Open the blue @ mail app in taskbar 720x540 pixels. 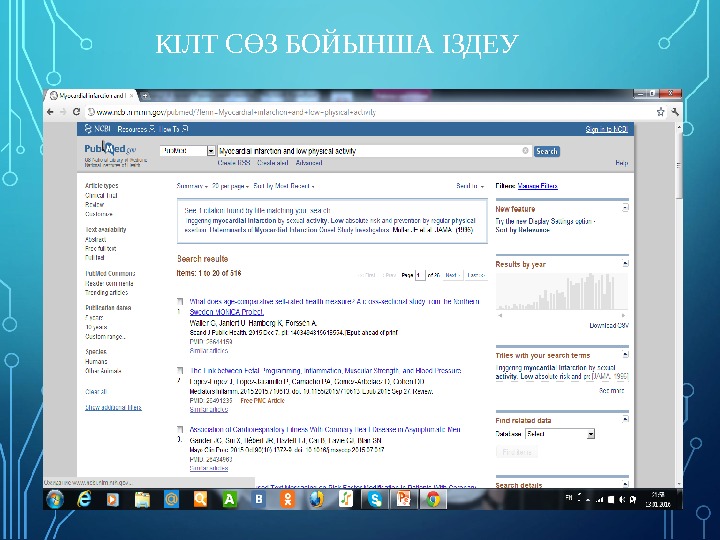coord(171,499)
